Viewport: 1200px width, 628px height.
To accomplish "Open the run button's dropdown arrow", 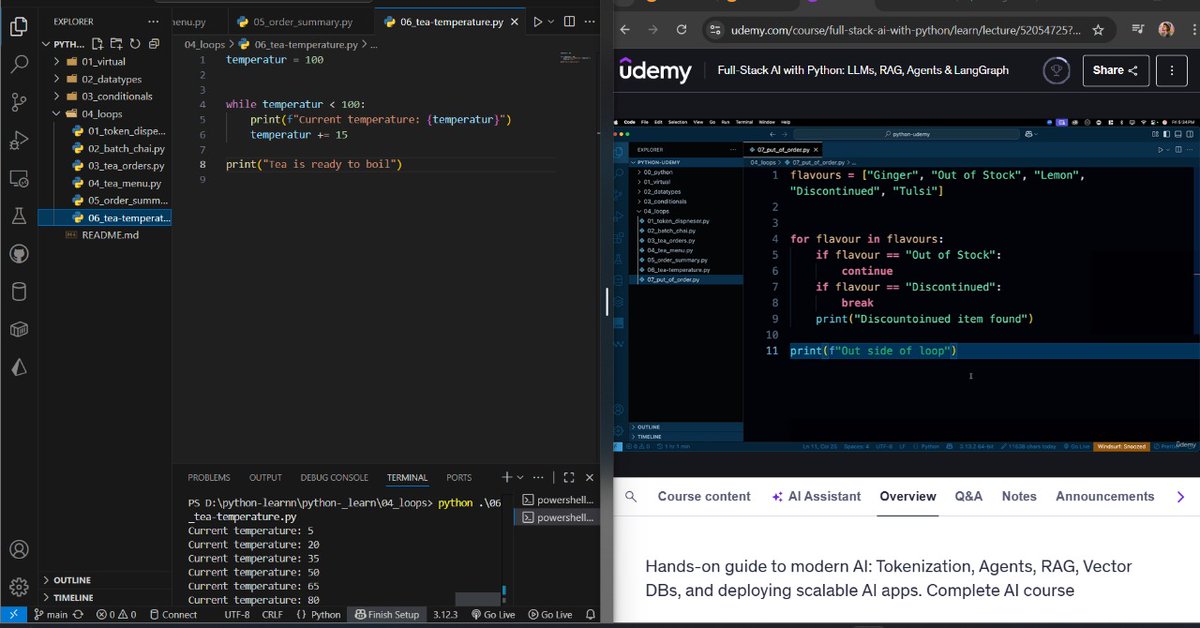I will (552, 21).
